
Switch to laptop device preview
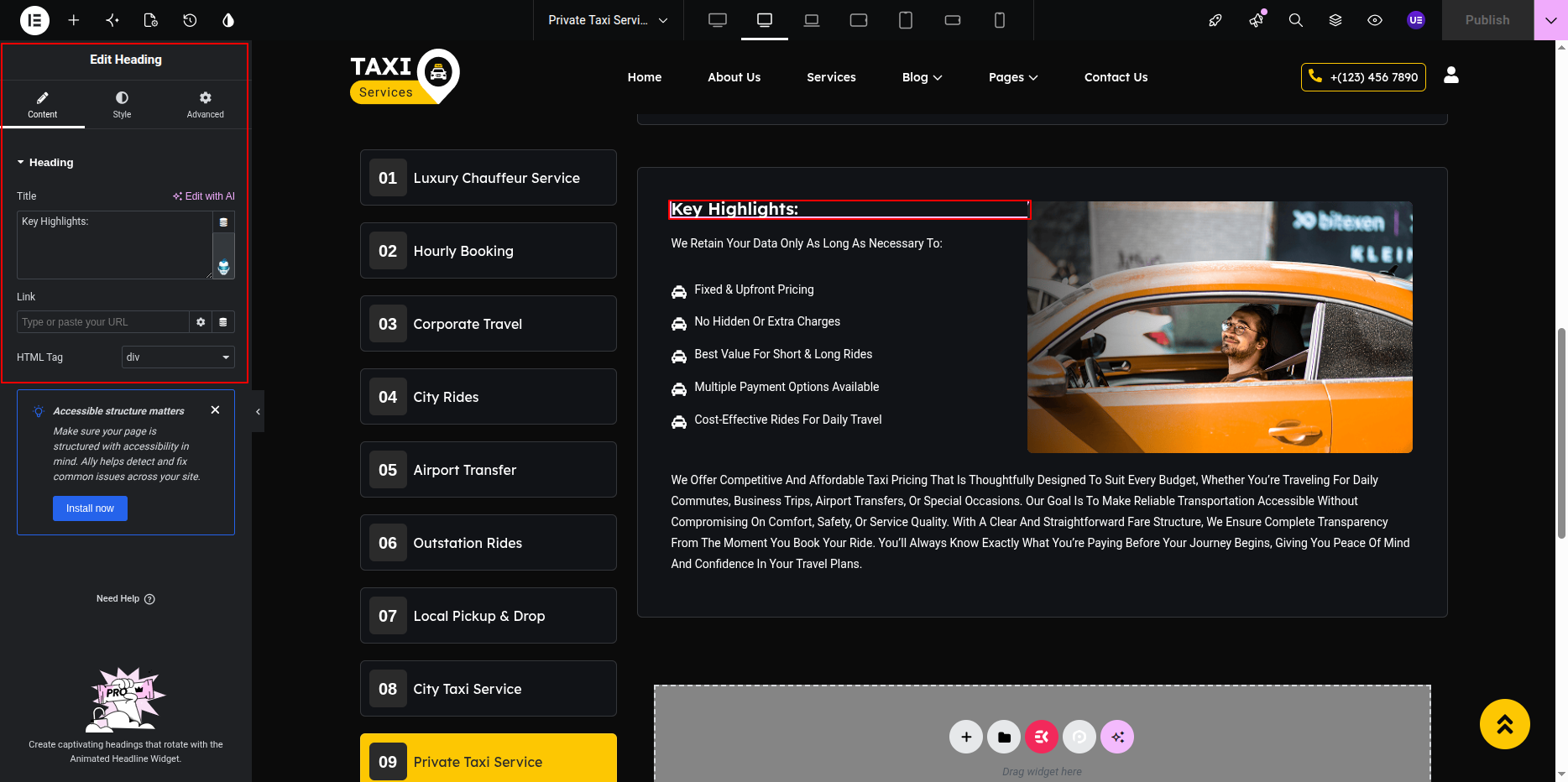(x=812, y=20)
